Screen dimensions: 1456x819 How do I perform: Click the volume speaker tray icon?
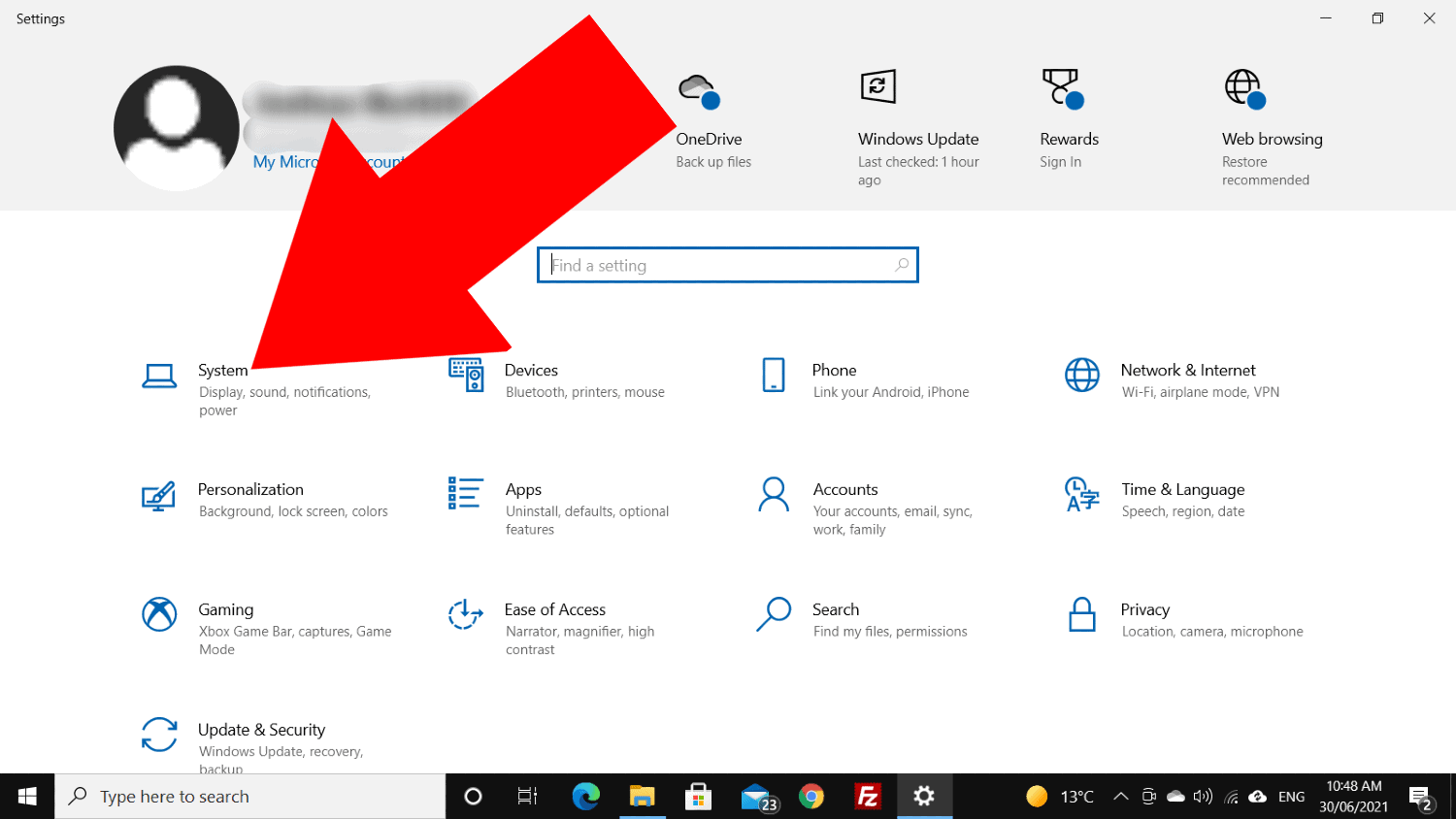pos(1203,797)
